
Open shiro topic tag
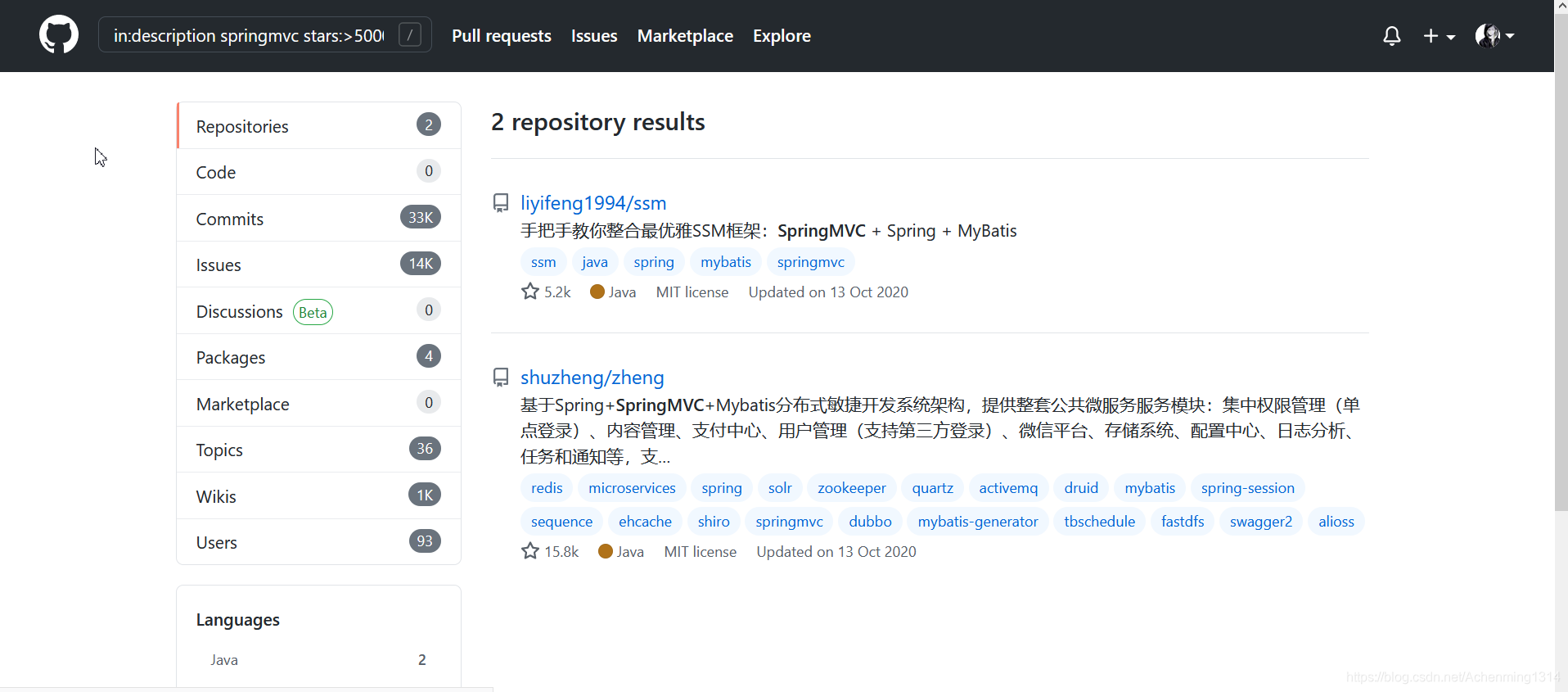click(x=714, y=522)
